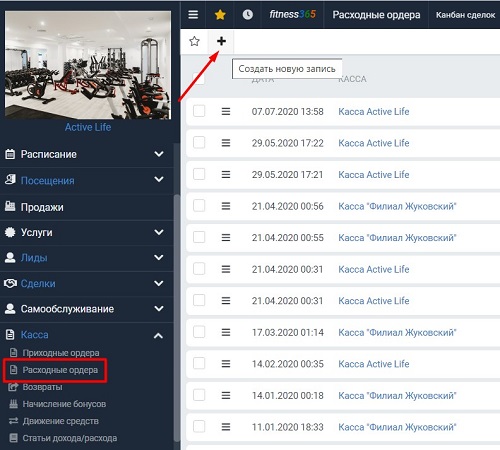Click the Лиды person icon
This screenshot has width=500, height=450.
coord(10,257)
